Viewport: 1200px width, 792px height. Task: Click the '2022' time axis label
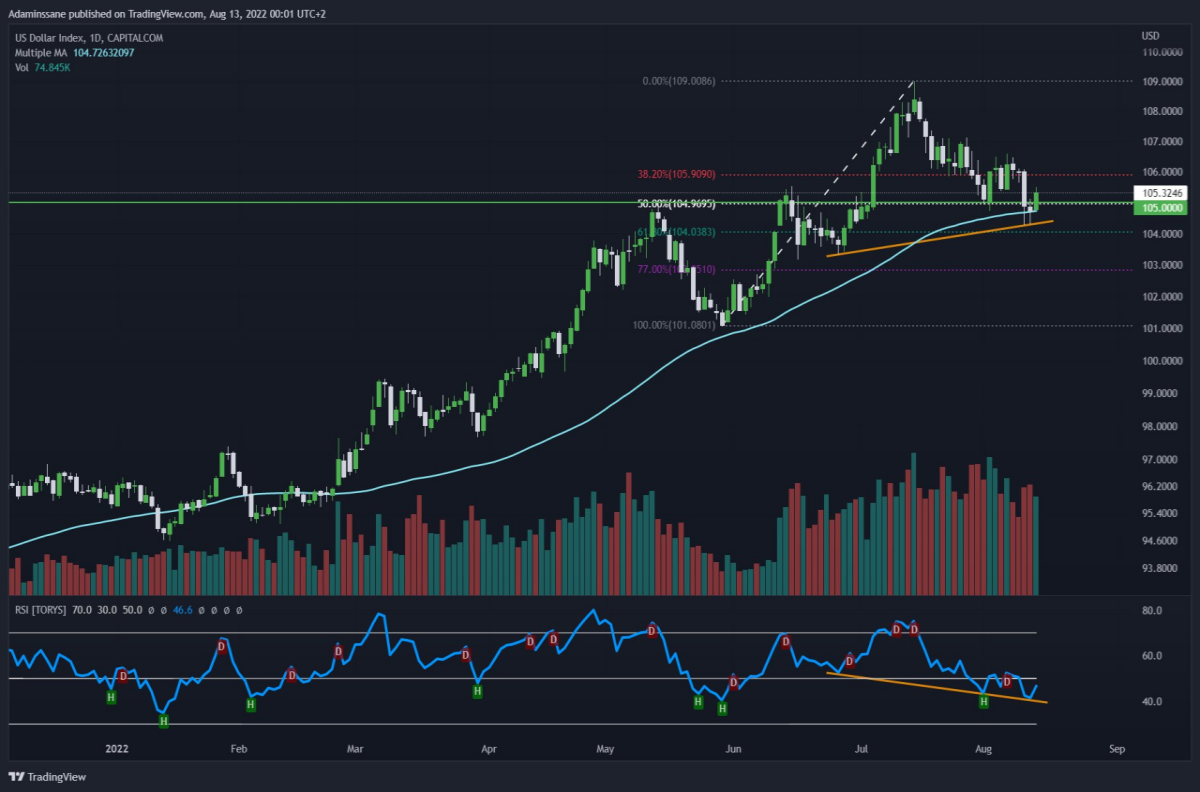(x=117, y=748)
